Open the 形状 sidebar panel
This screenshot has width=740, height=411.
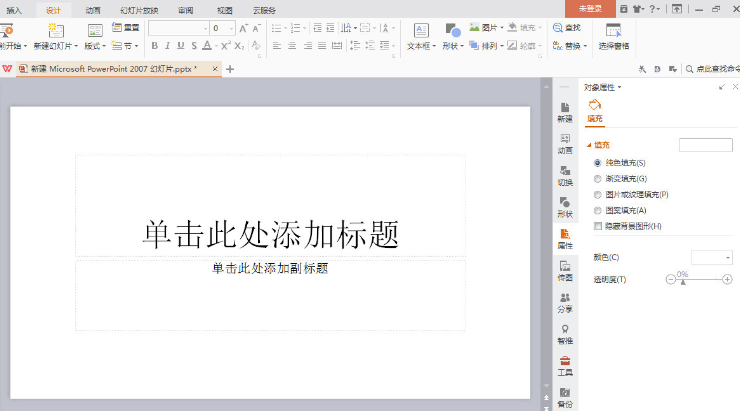(565, 207)
